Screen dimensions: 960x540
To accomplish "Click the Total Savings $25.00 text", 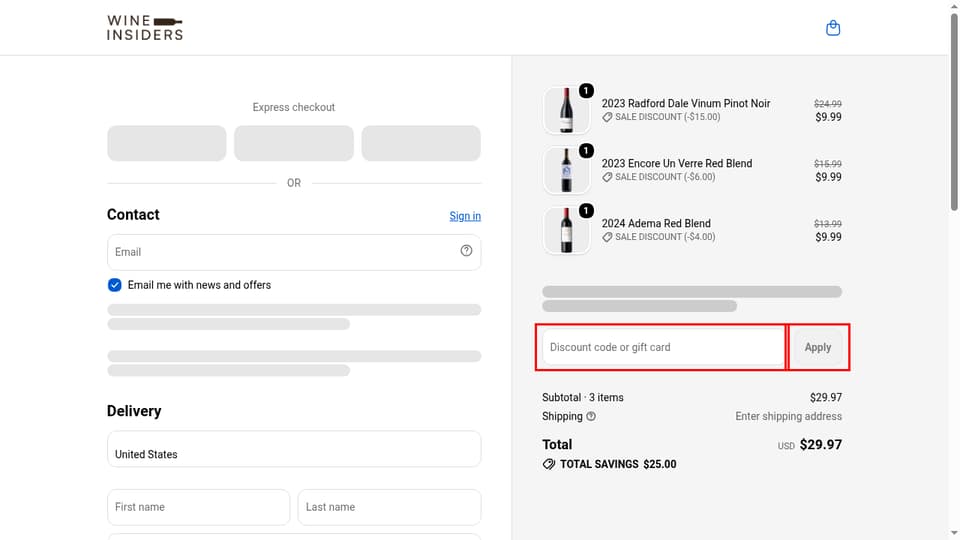I will click(618, 464).
